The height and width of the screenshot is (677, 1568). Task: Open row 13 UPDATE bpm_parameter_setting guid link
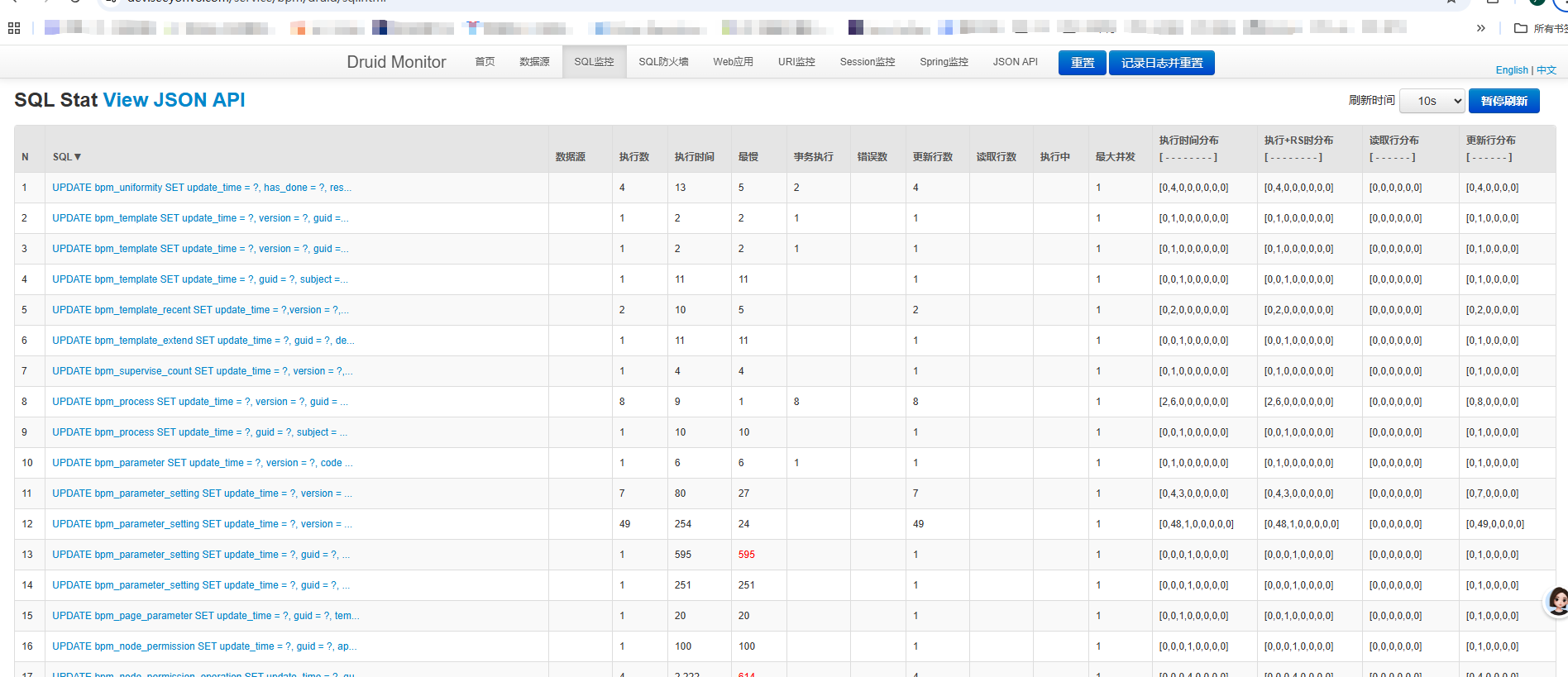click(201, 555)
